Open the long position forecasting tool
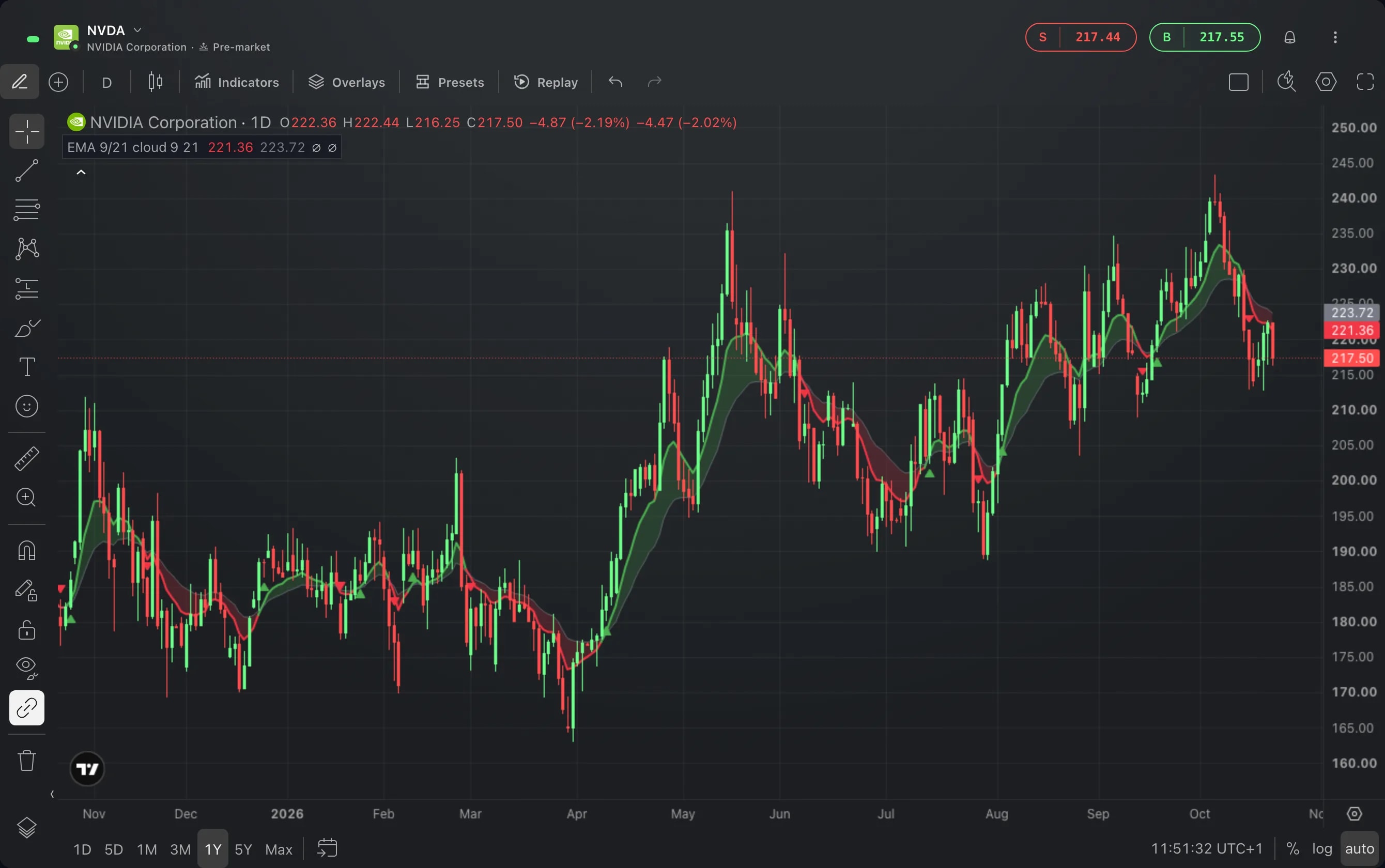 [x=26, y=289]
